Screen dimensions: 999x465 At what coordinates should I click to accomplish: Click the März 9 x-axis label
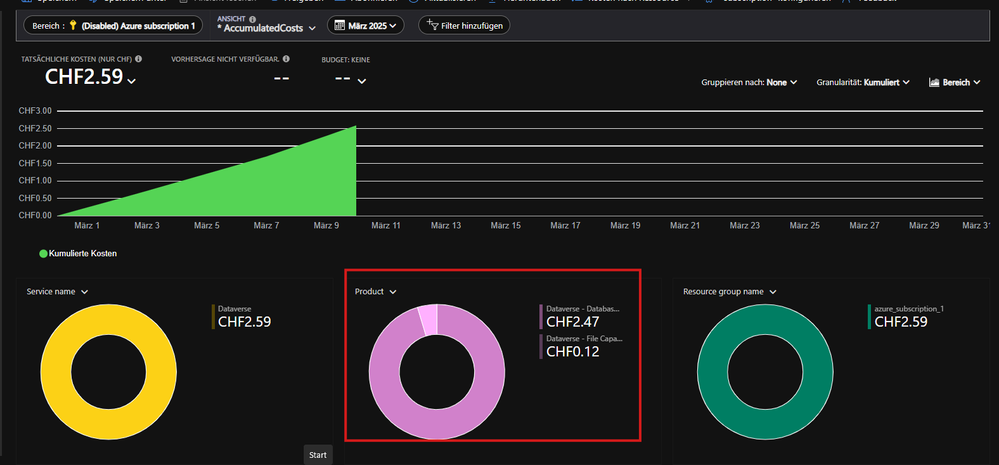click(327, 225)
